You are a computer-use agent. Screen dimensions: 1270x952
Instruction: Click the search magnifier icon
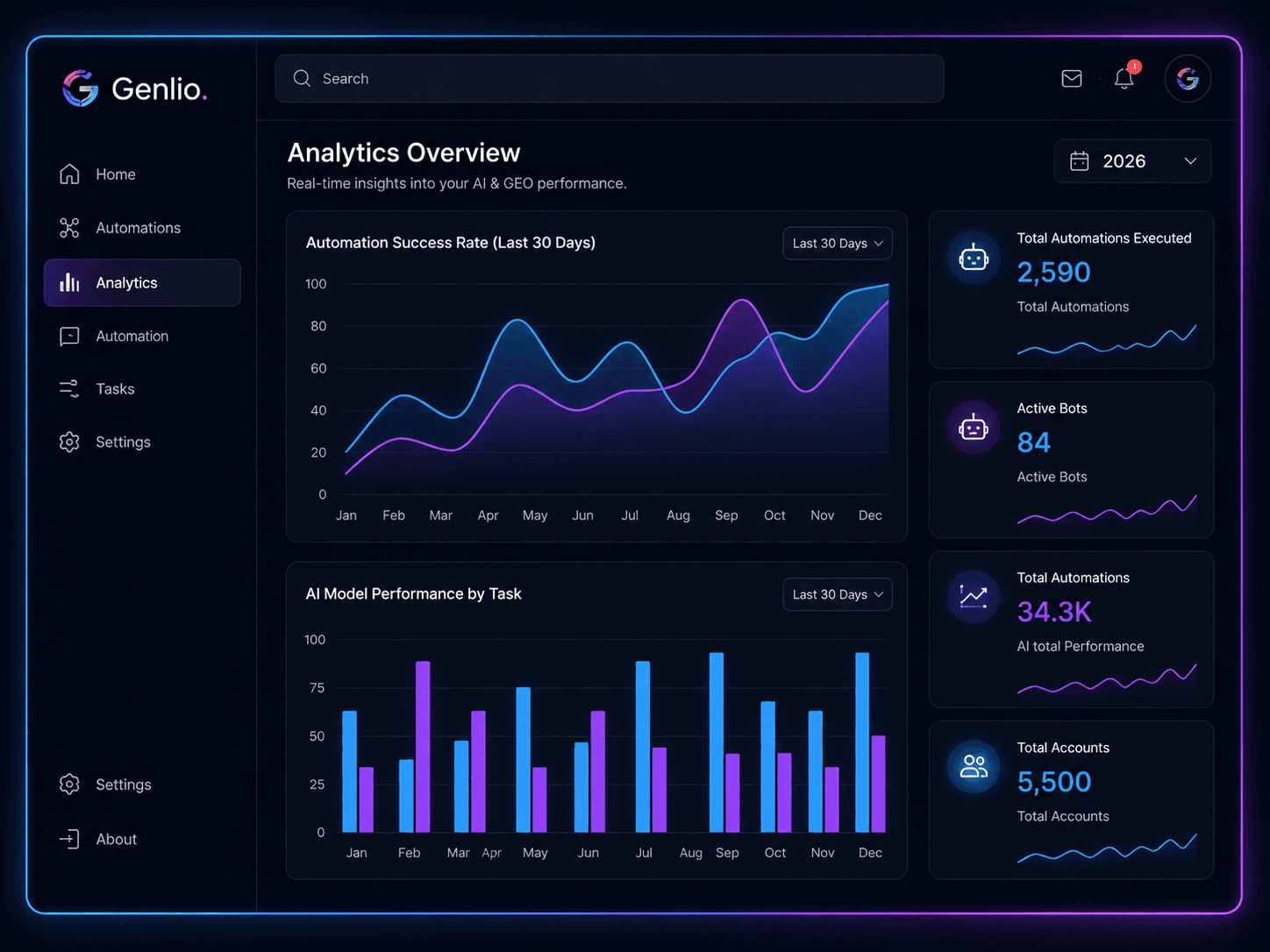(303, 78)
